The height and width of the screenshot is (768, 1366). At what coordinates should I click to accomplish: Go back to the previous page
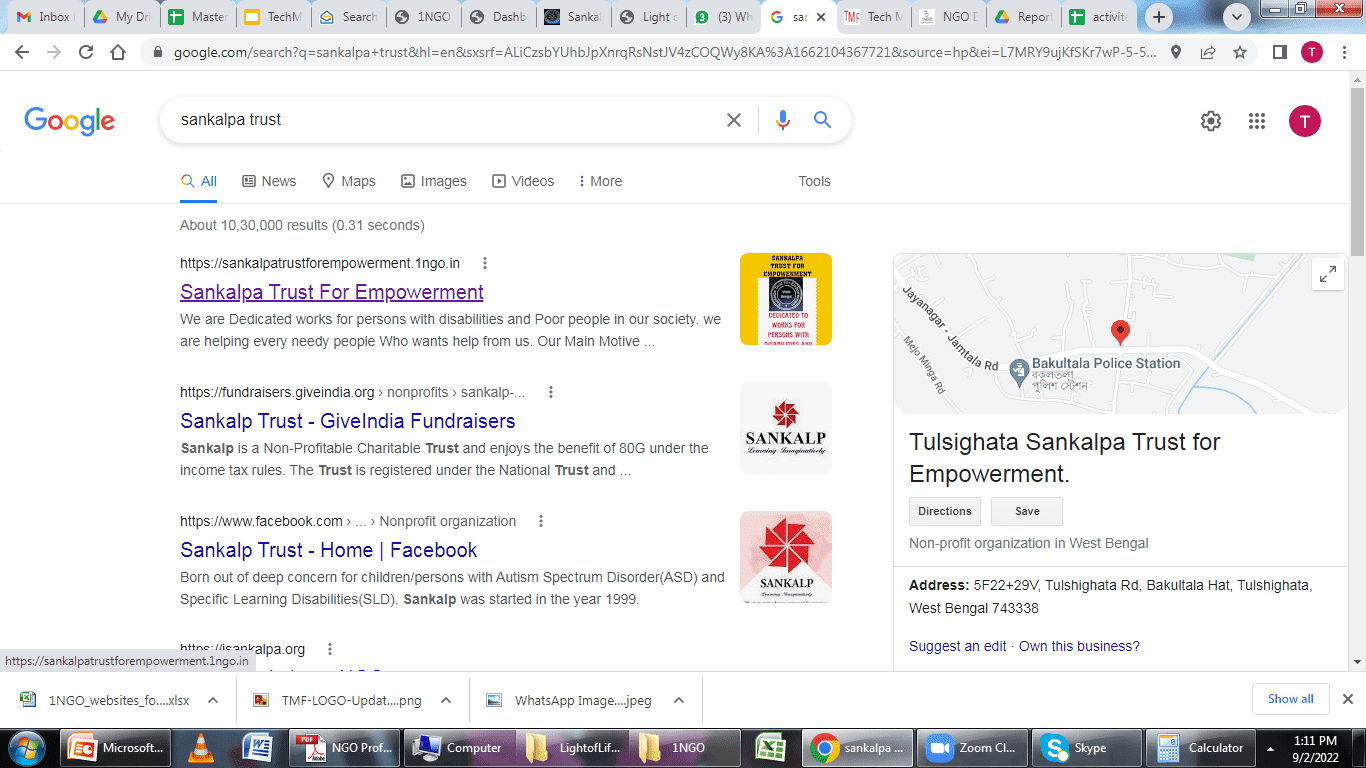tap(23, 52)
